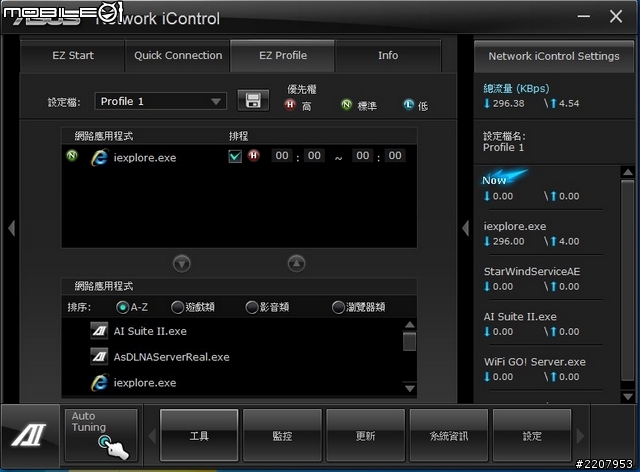Click the application list scrollbar thumb

point(409,341)
